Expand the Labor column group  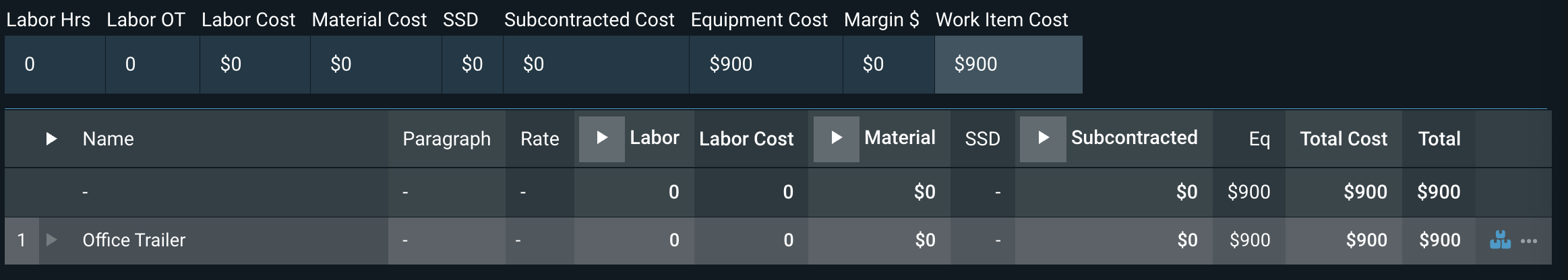602,139
